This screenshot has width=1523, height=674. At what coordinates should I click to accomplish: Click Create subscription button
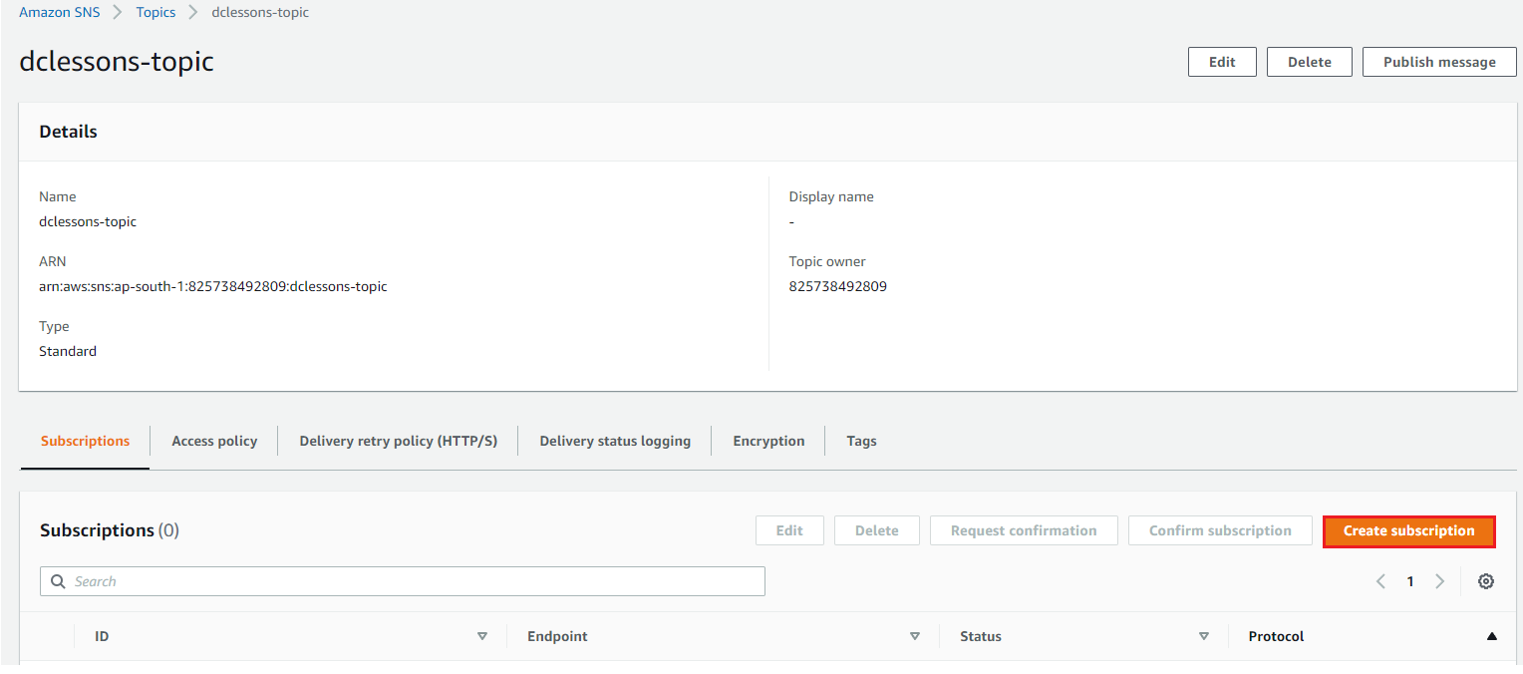[x=1409, y=531]
